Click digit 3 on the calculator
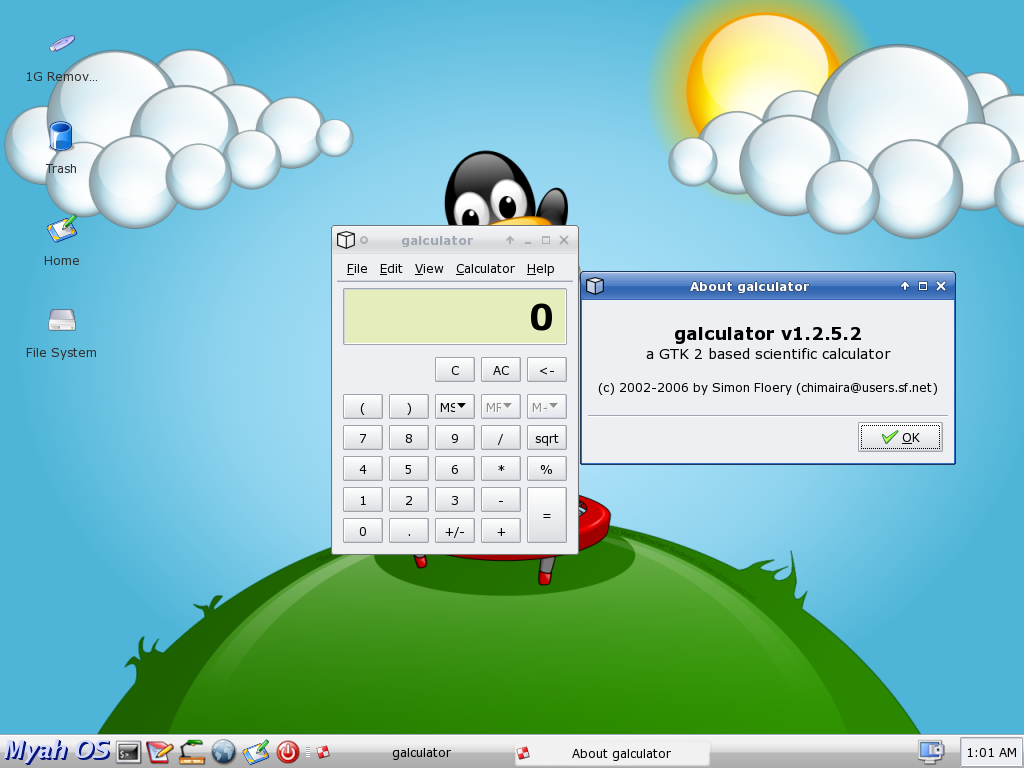 [455, 500]
